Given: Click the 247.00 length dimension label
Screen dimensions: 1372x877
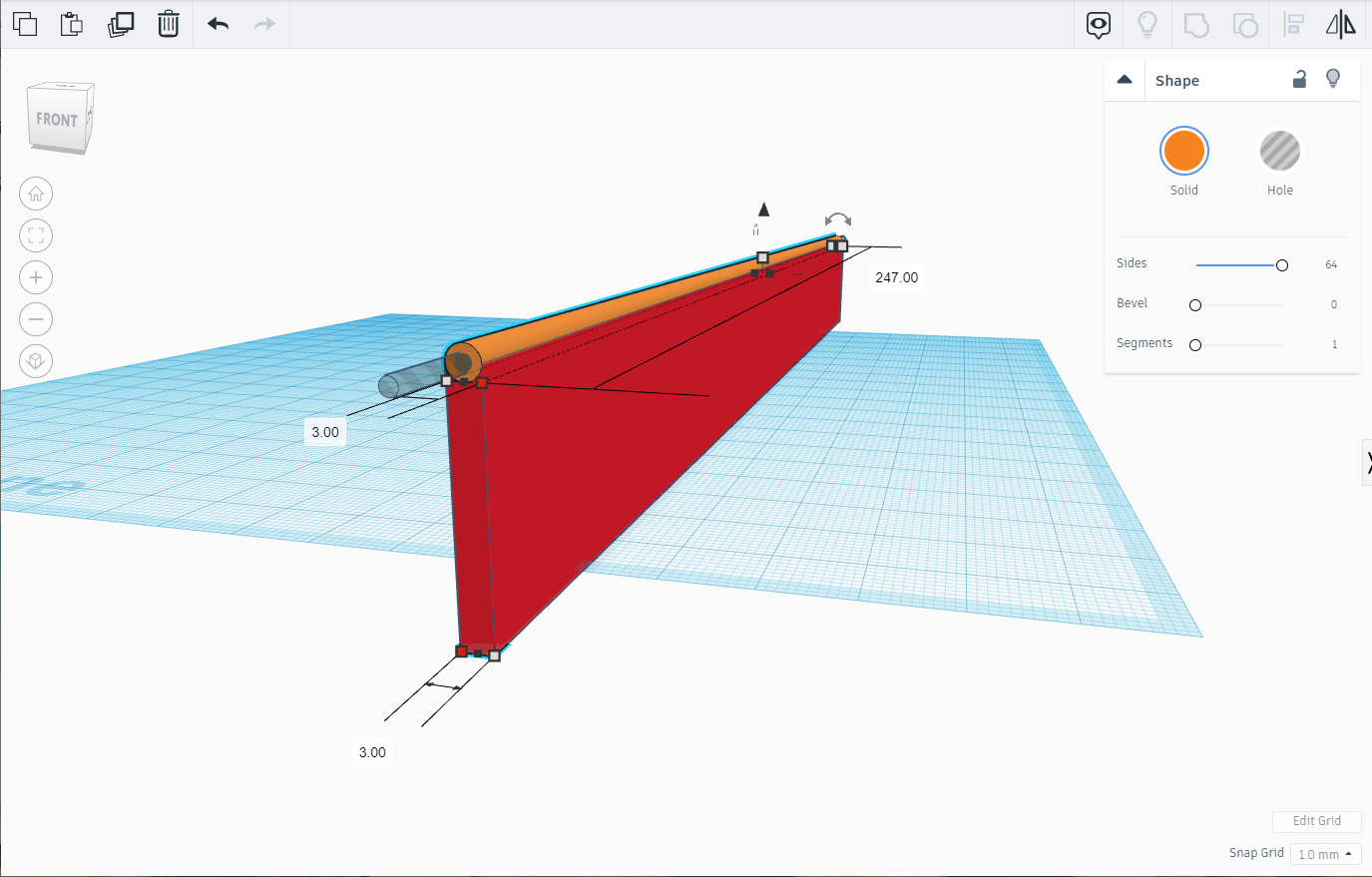Looking at the screenshot, I should [x=897, y=277].
